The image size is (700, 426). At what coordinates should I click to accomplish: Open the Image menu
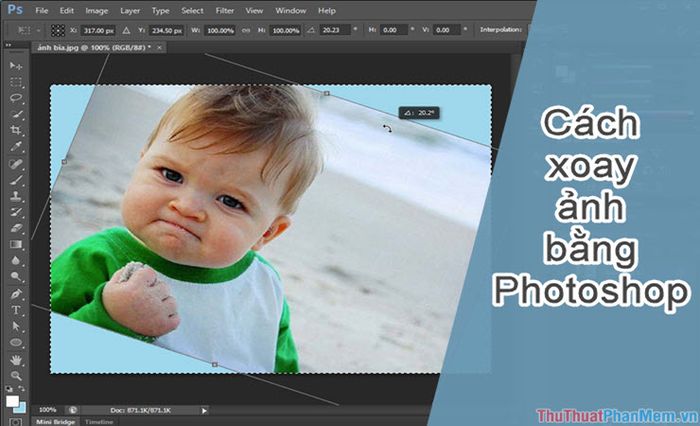97,10
